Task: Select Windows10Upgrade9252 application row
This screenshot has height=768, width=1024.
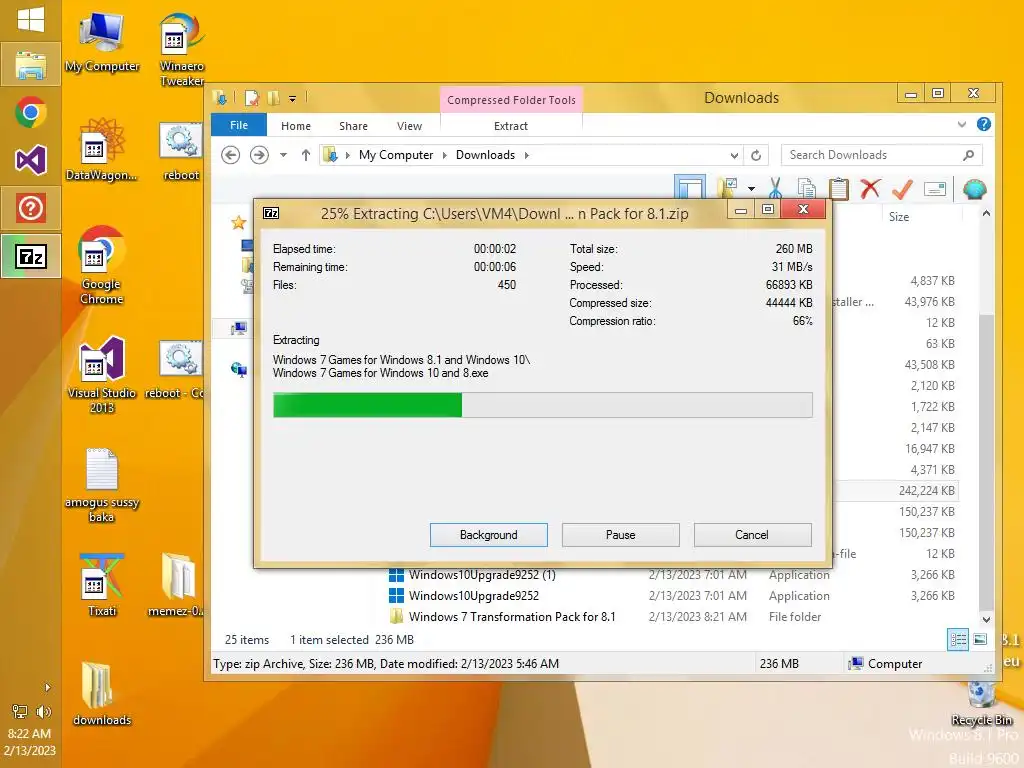Action: tap(672, 596)
